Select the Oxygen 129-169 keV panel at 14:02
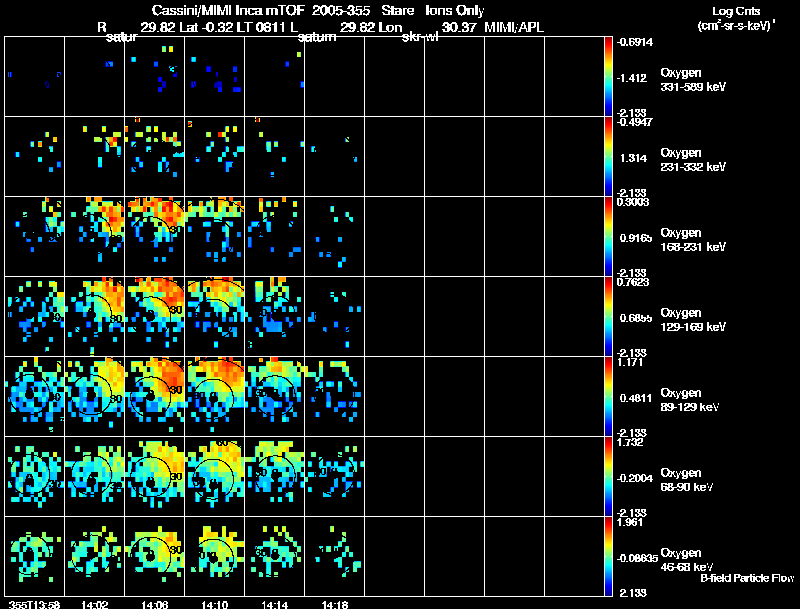This screenshot has height=609, width=800. pos(94,317)
